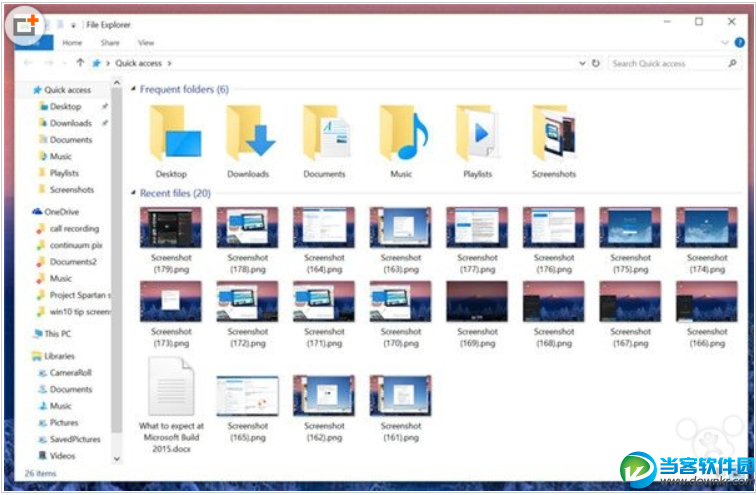
Task: Open the View ribbon tab
Action: pyautogui.click(x=146, y=42)
